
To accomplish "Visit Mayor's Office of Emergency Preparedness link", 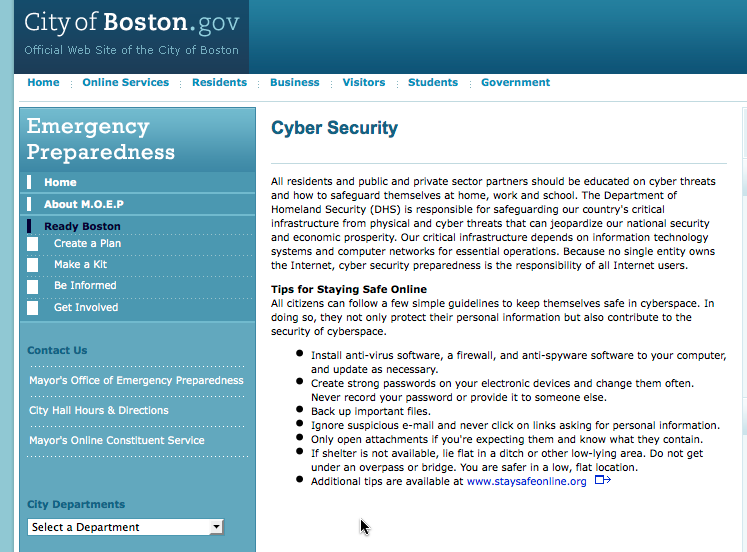I will pyautogui.click(x=136, y=380).
